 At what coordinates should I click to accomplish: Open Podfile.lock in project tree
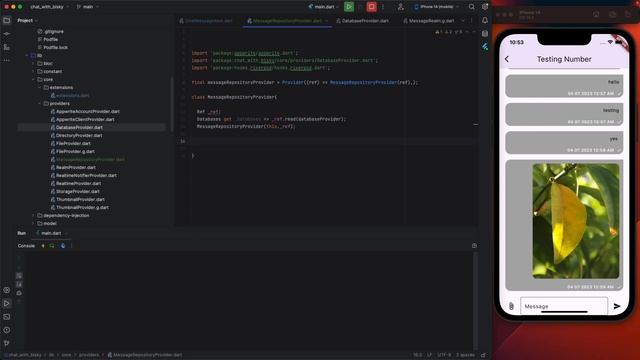[x=55, y=47]
